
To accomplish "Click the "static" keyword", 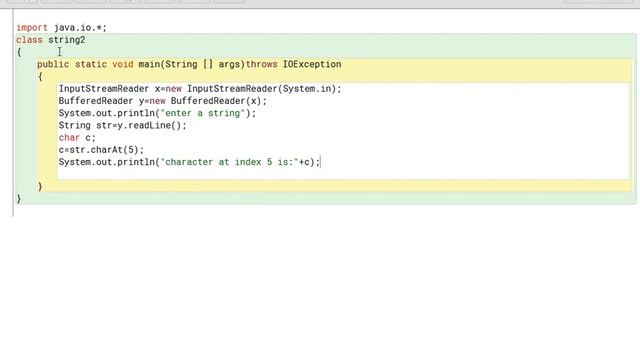I will (x=91, y=64).
